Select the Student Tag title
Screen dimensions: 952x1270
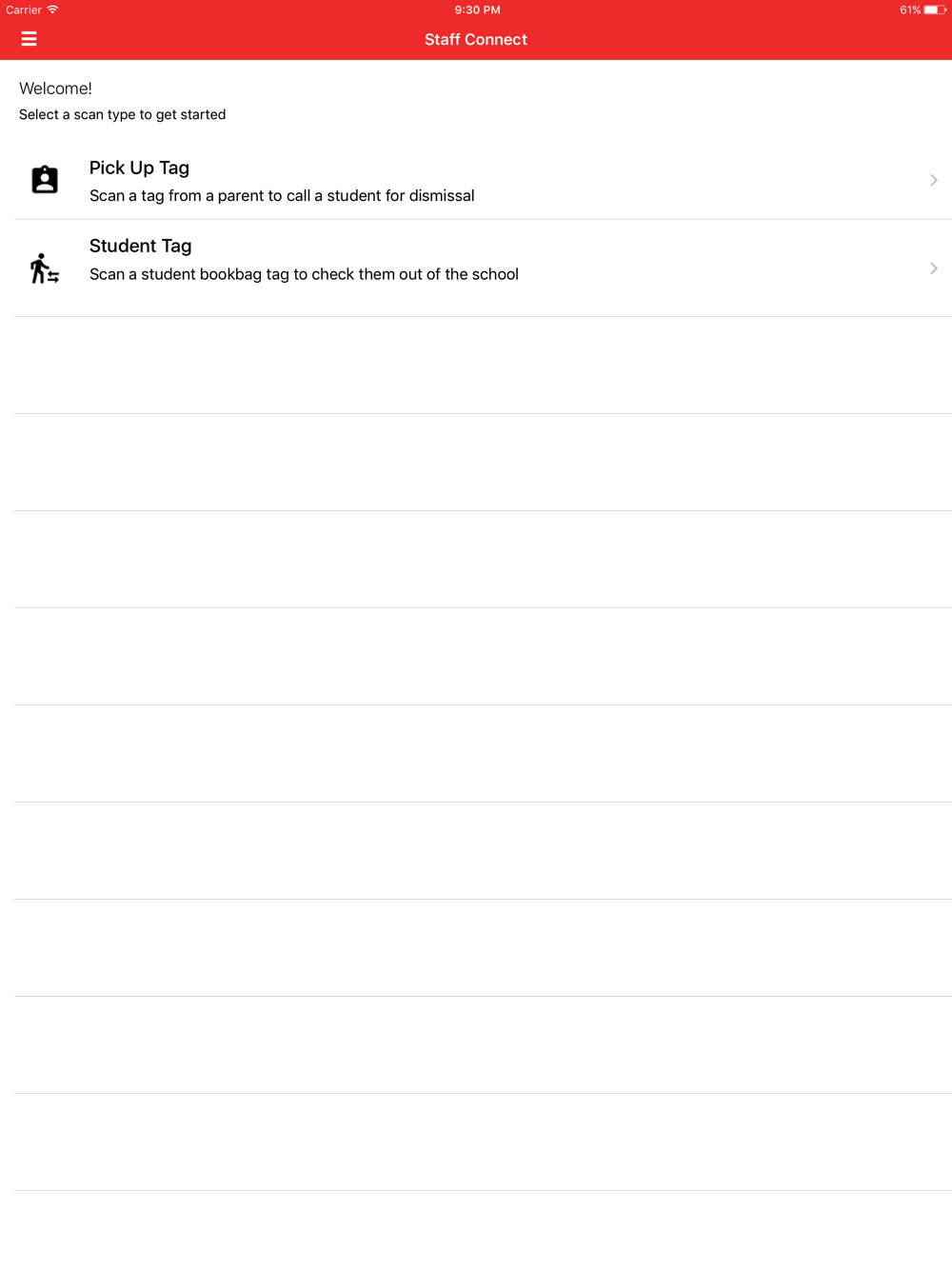[x=140, y=247]
